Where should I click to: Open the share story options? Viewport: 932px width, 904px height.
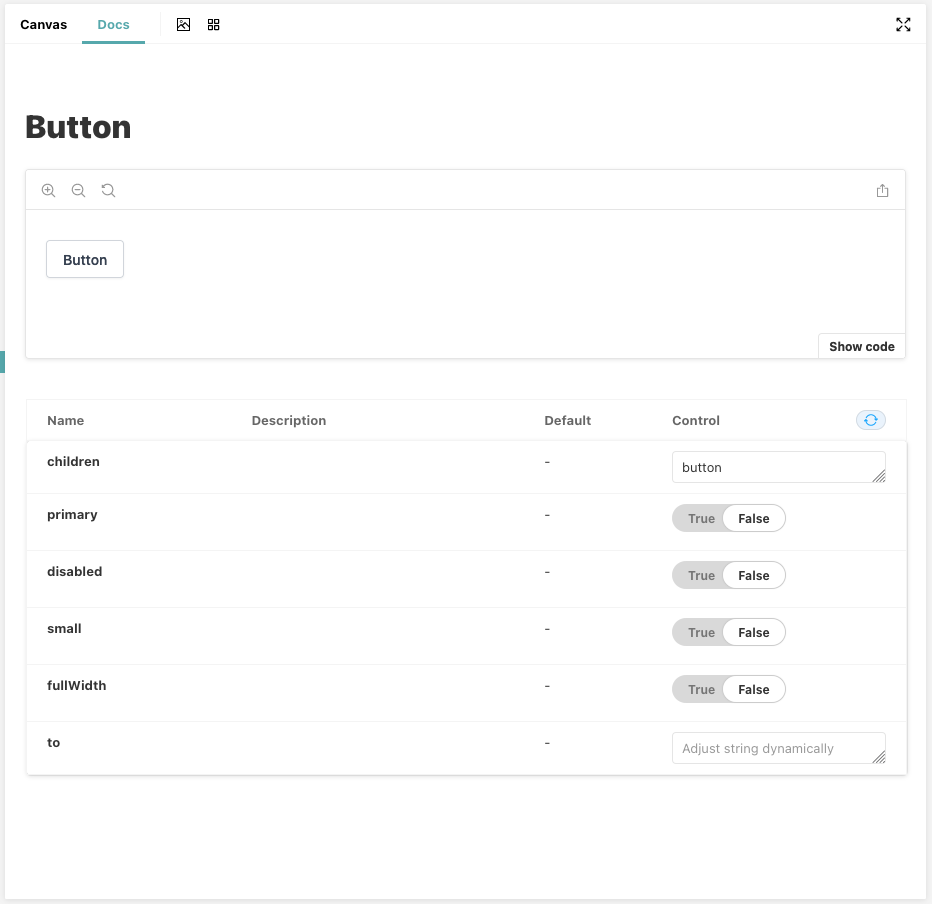point(883,190)
